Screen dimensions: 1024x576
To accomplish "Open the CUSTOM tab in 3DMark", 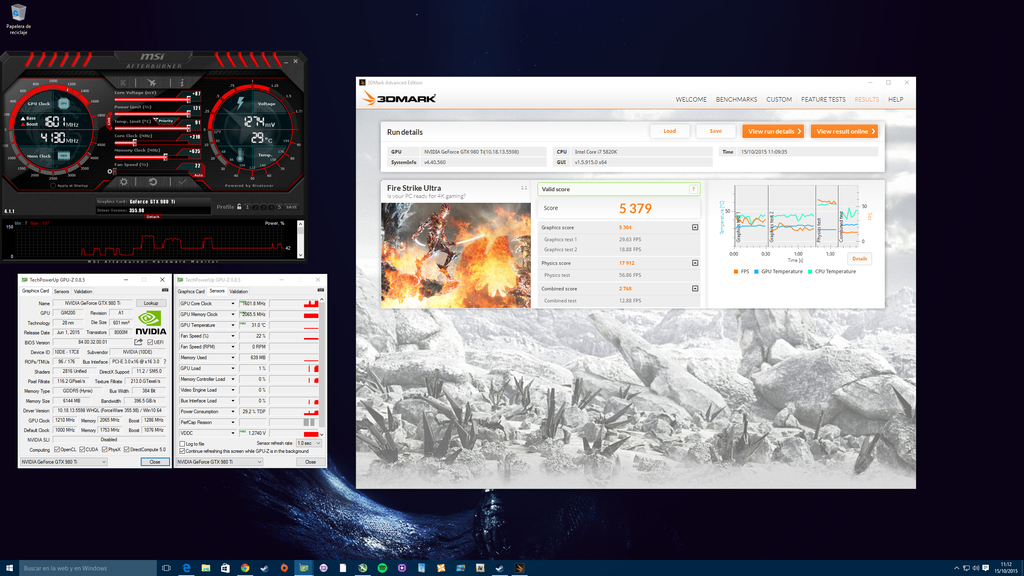I will 778,99.
